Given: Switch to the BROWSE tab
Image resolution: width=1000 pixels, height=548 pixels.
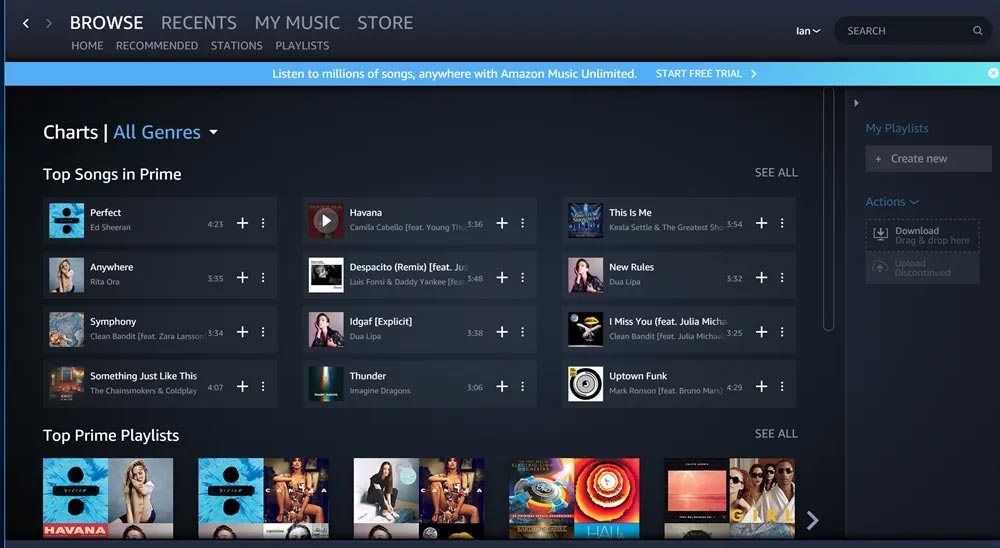Looking at the screenshot, I should tap(107, 23).
